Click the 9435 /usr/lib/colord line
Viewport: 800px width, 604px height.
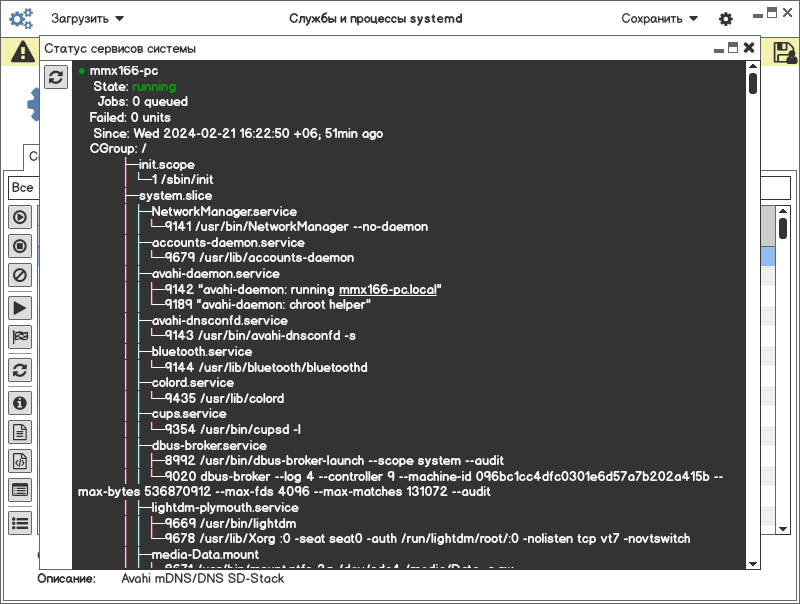(224, 398)
